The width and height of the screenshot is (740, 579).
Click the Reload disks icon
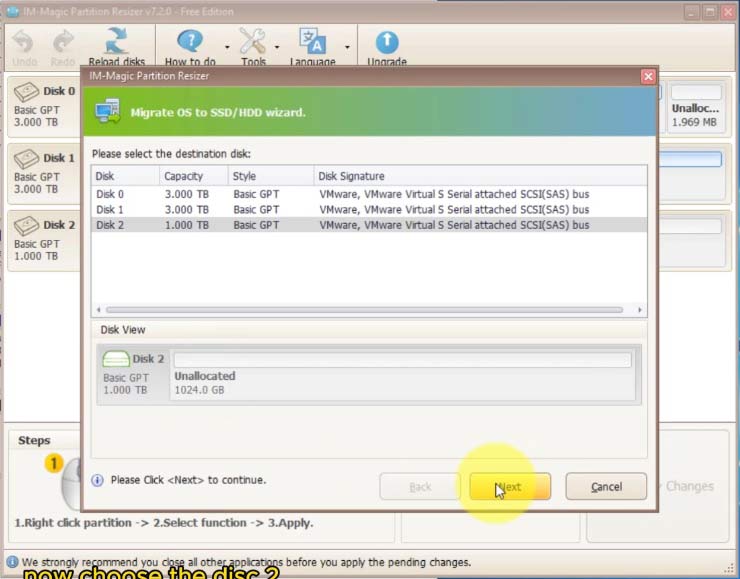click(x=116, y=41)
